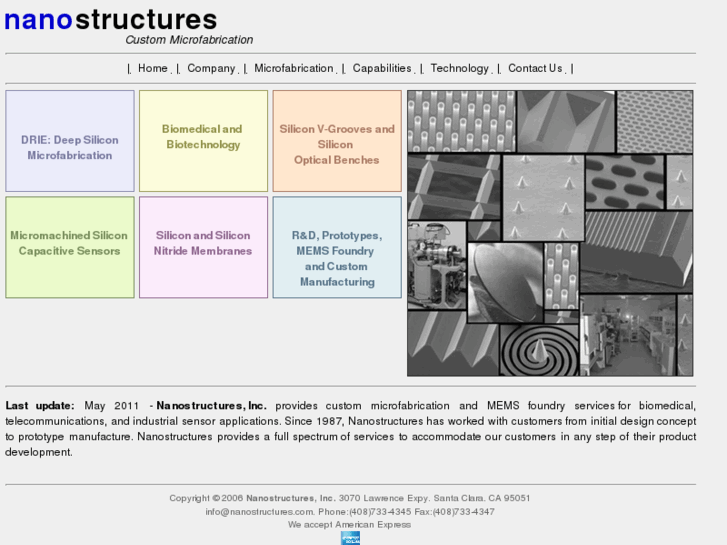Open Micromachined Silicon Capacitive Sensors tile
This screenshot has width=727, height=545.
(x=70, y=247)
